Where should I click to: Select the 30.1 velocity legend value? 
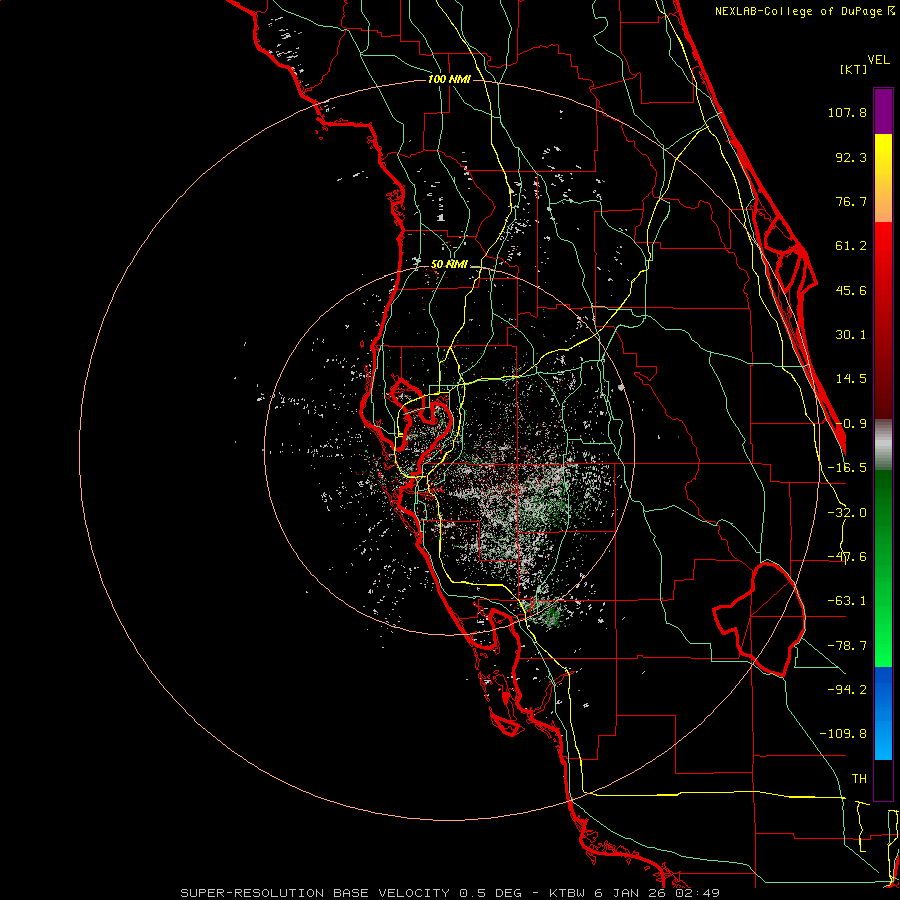click(x=851, y=335)
